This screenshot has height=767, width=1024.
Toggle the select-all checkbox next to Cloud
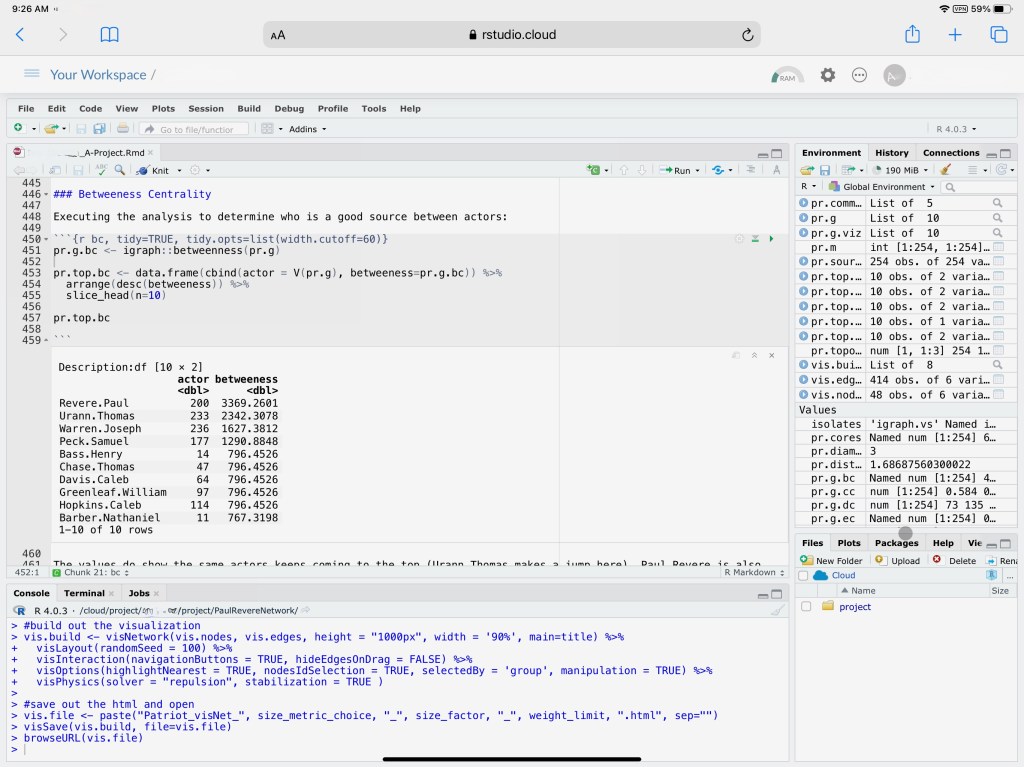pos(803,576)
